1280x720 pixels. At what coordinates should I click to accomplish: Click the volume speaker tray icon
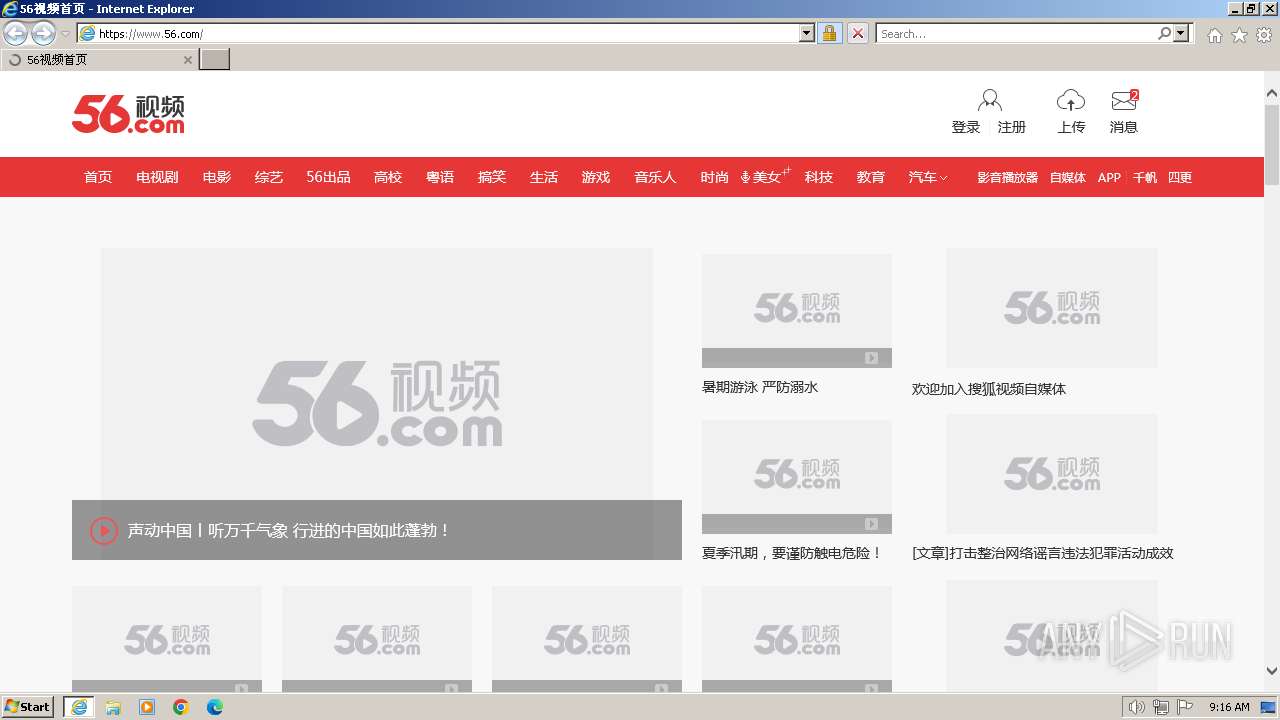(1136, 707)
